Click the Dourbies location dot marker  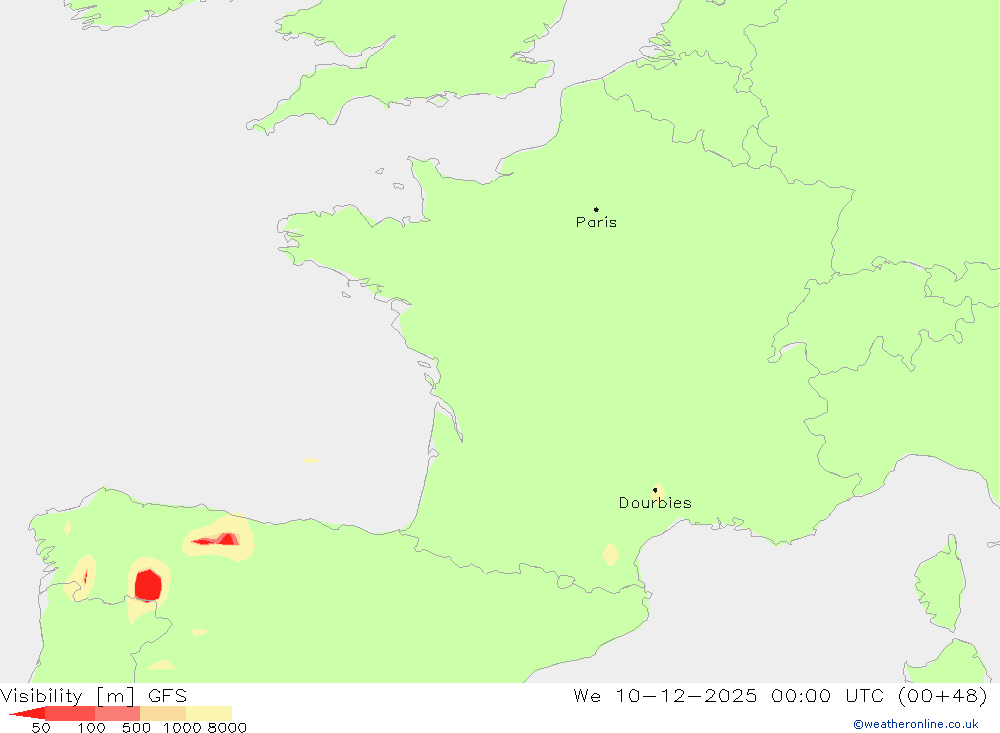[x=655, y=490]
